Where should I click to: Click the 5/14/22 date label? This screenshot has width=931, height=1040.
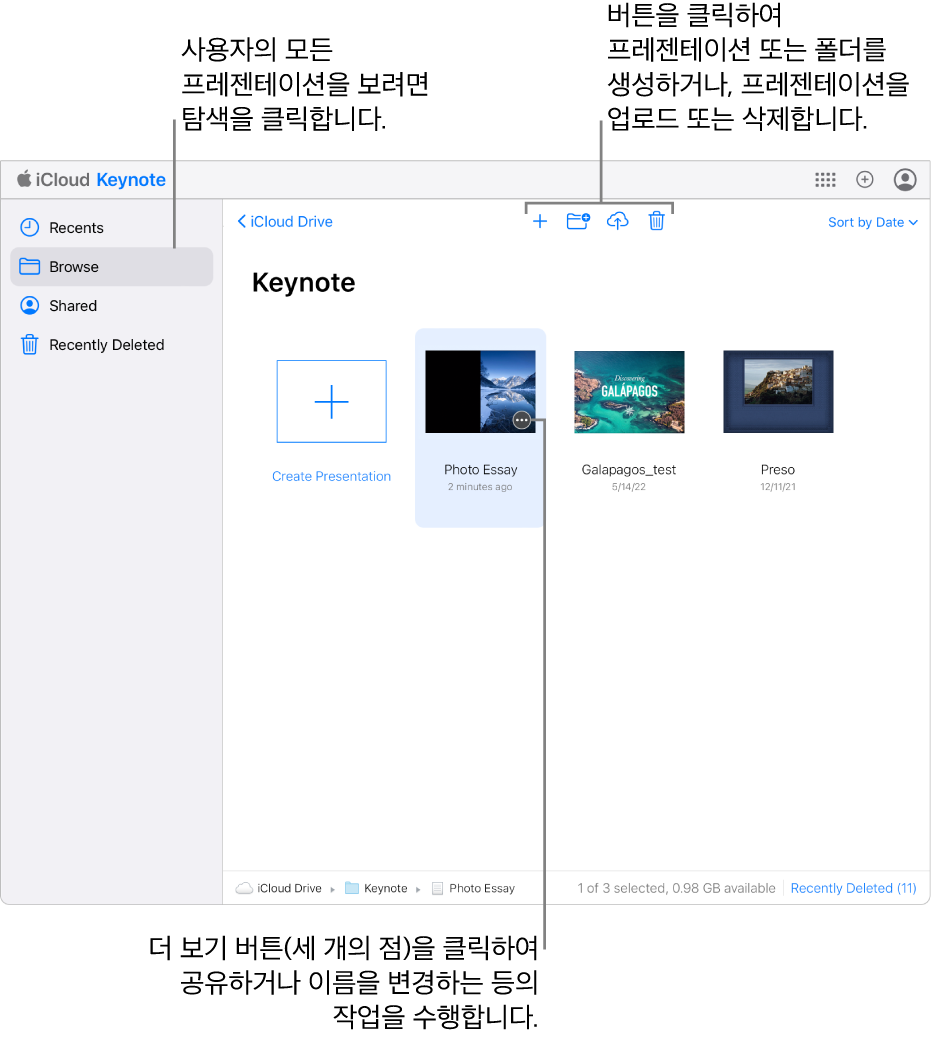tap(629, 487)
